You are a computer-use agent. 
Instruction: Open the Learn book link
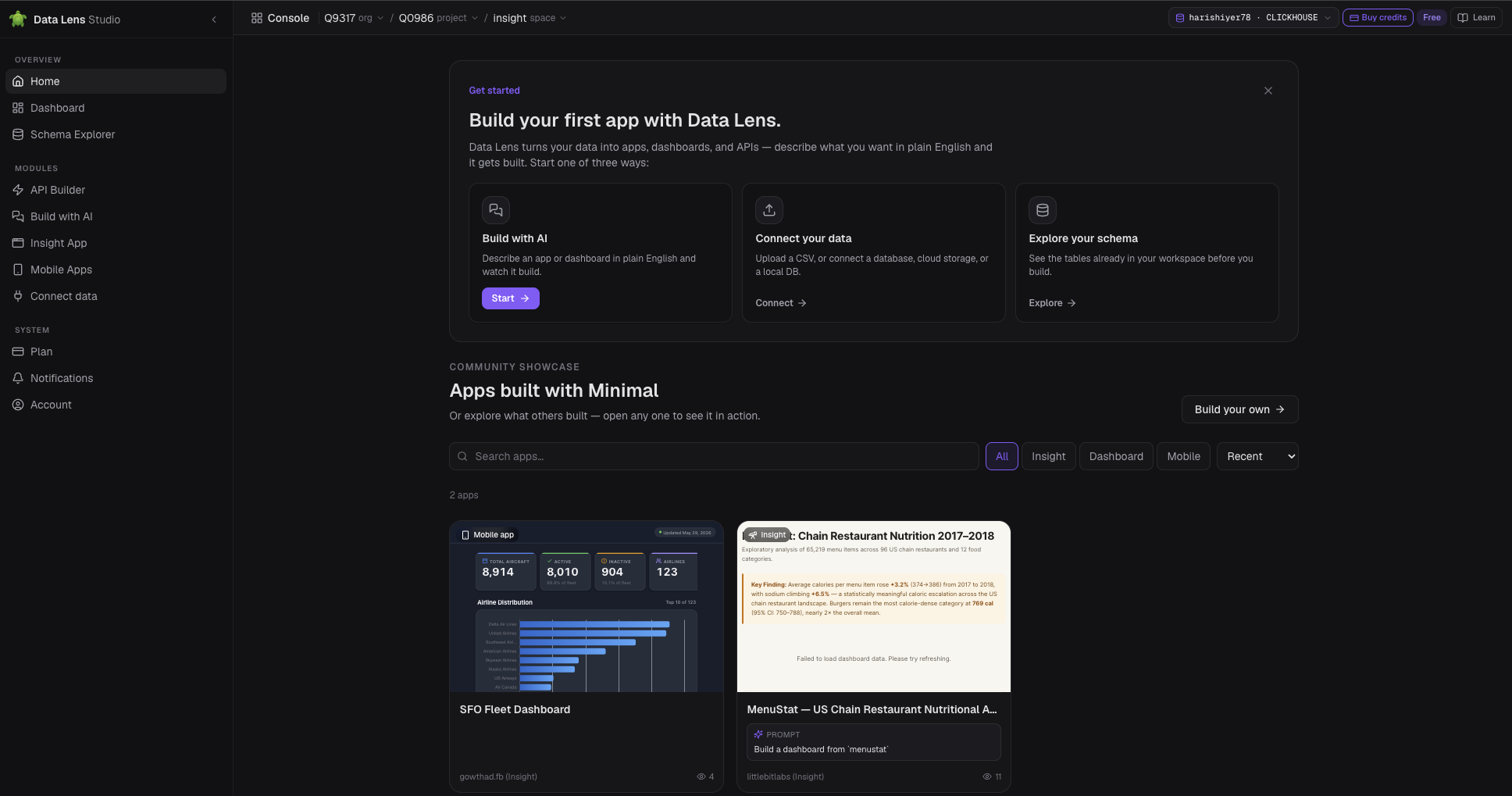(1476, 17)
